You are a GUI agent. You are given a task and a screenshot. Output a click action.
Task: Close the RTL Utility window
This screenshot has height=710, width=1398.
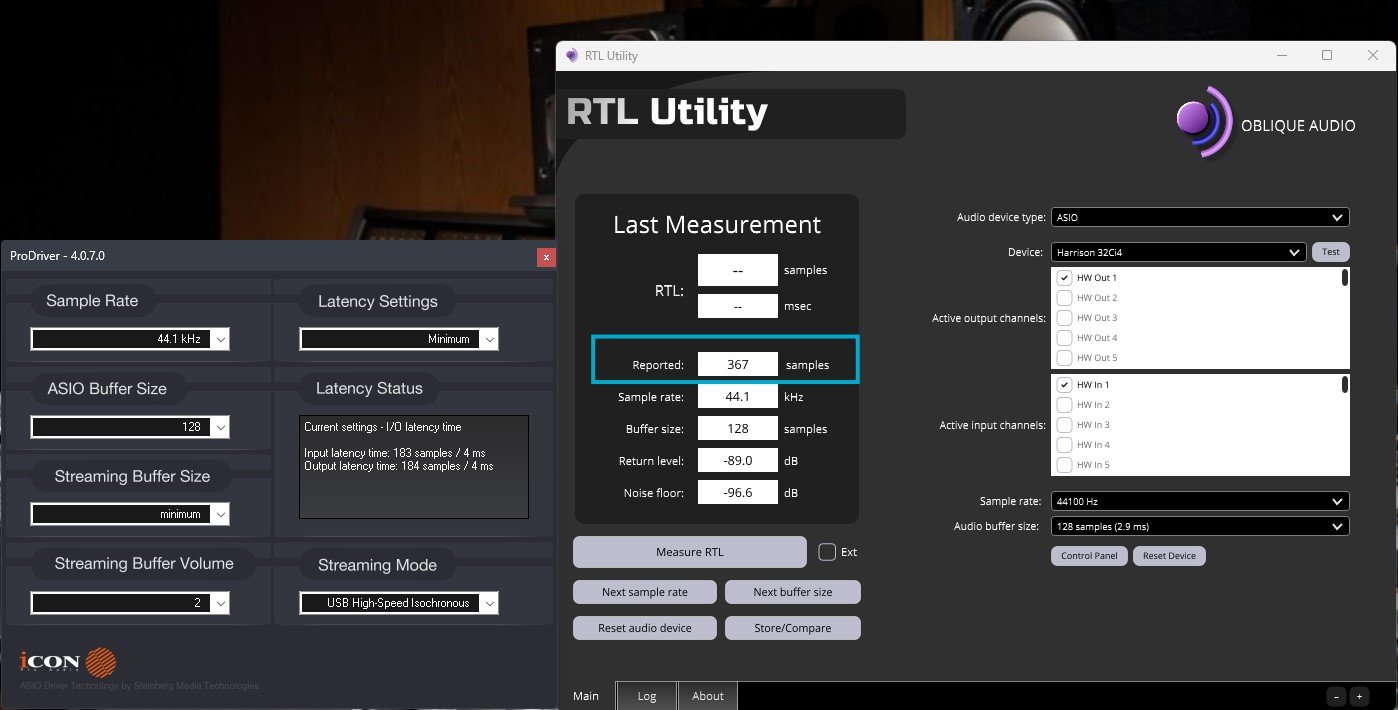pos(1373,55)
